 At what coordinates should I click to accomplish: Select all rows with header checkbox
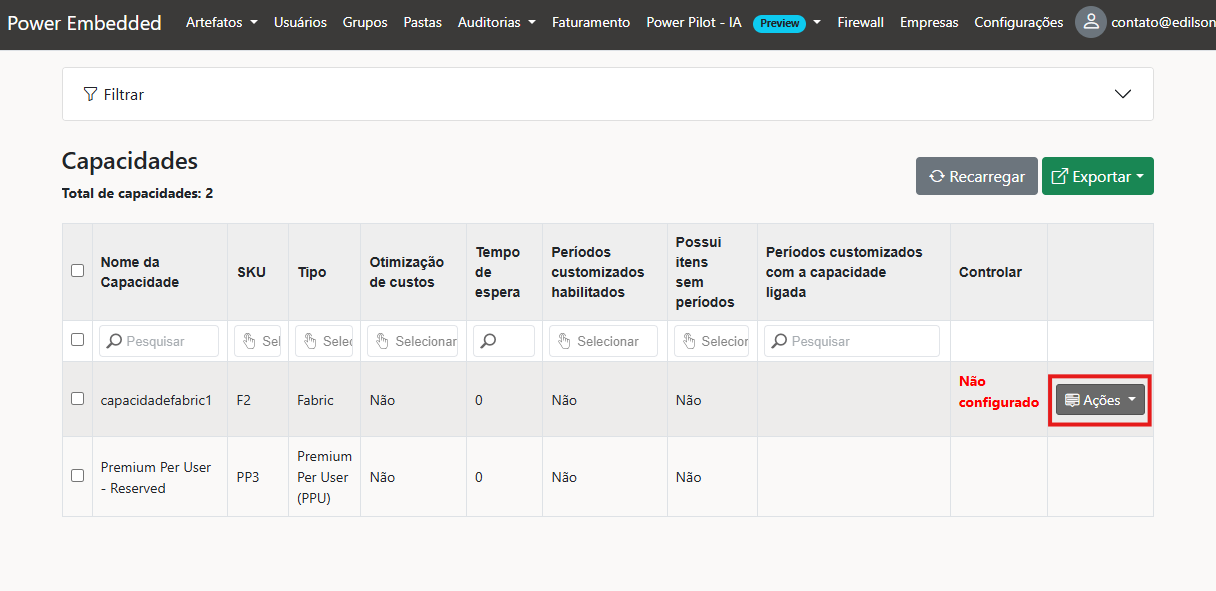click(77, 270)
